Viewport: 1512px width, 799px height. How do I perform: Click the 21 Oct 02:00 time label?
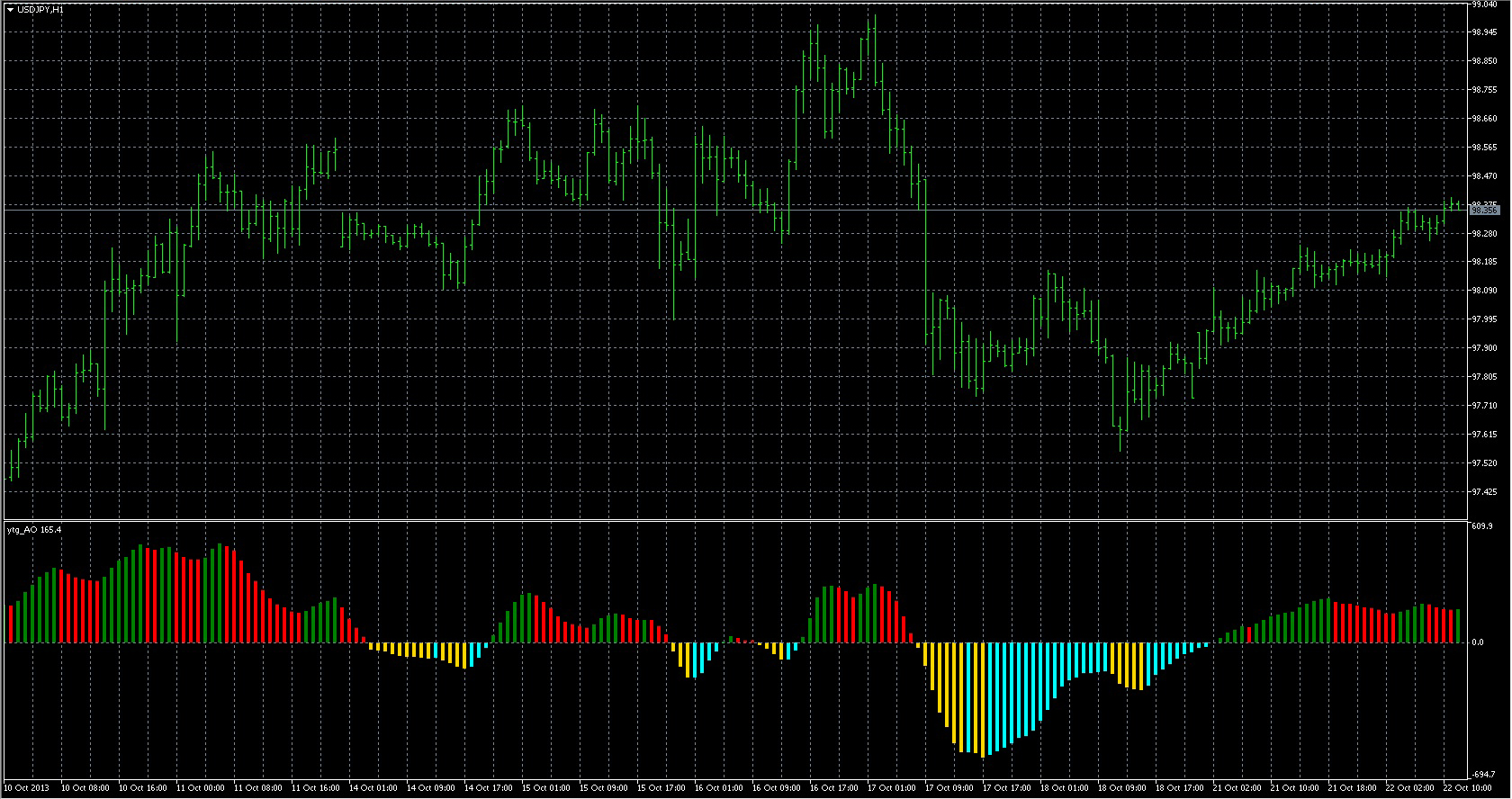click(x=1237, y=788)
